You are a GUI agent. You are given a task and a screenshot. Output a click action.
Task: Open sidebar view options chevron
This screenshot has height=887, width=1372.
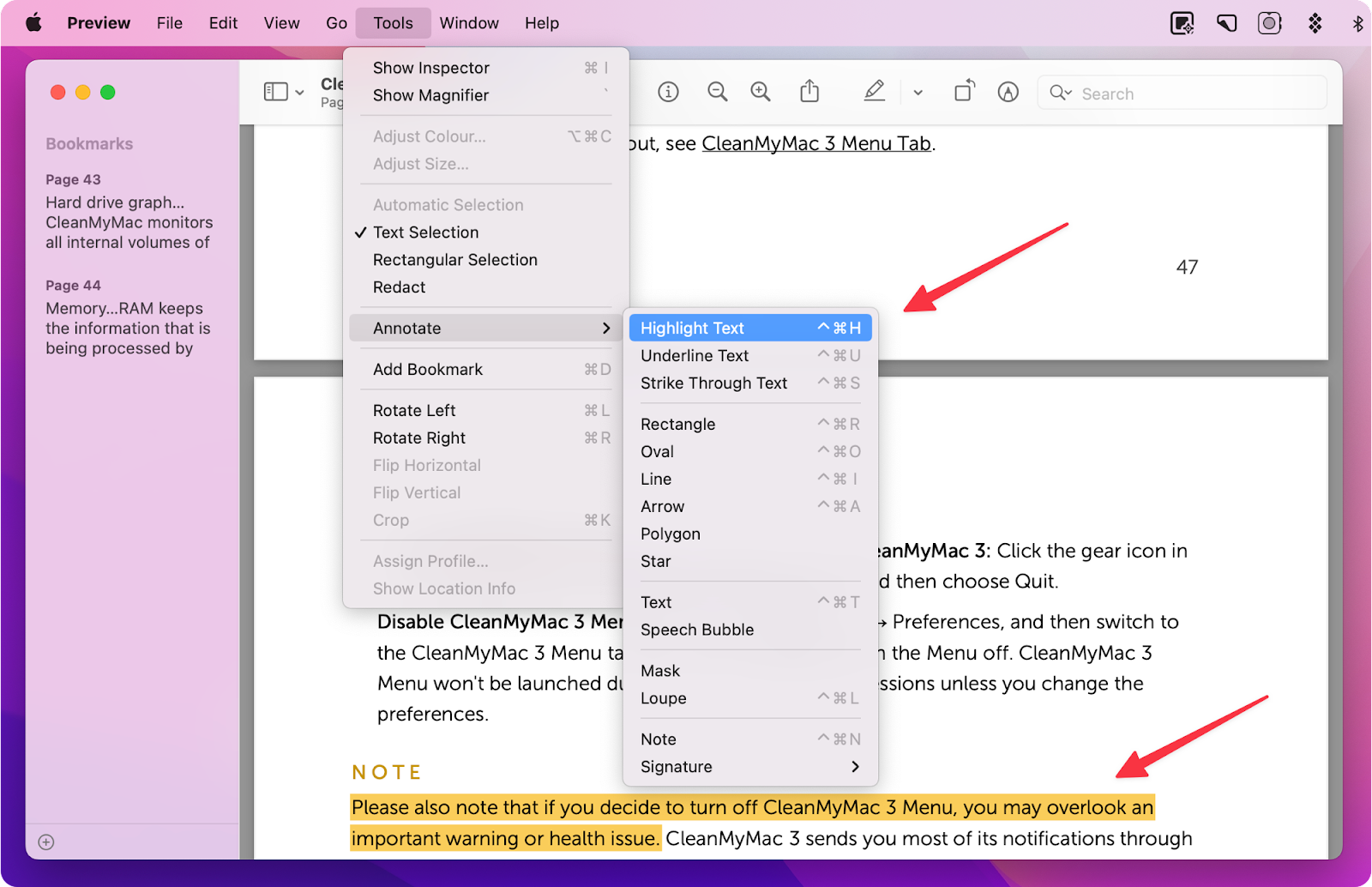(299, 92)
